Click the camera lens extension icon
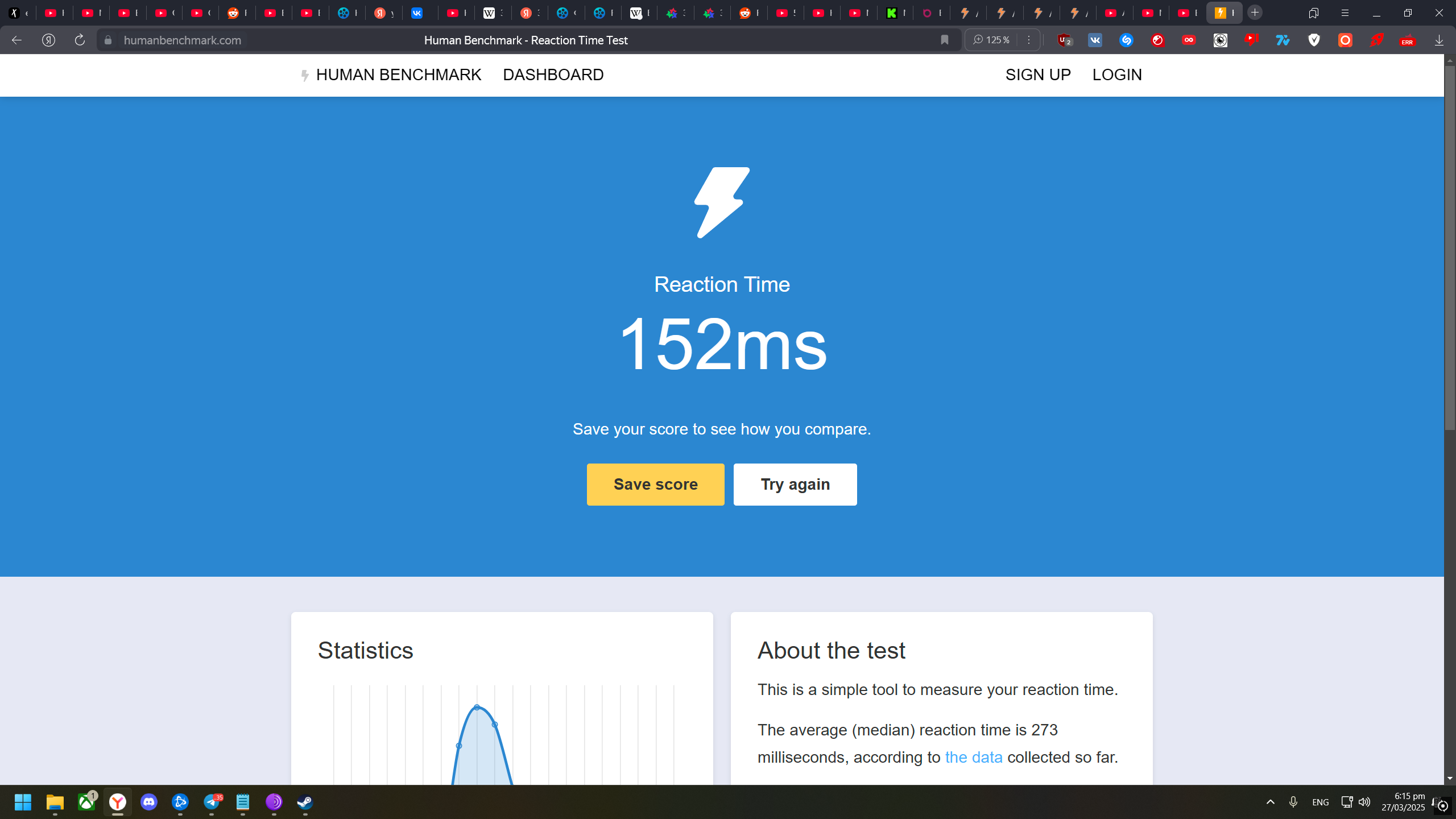 coord(1220,40)
